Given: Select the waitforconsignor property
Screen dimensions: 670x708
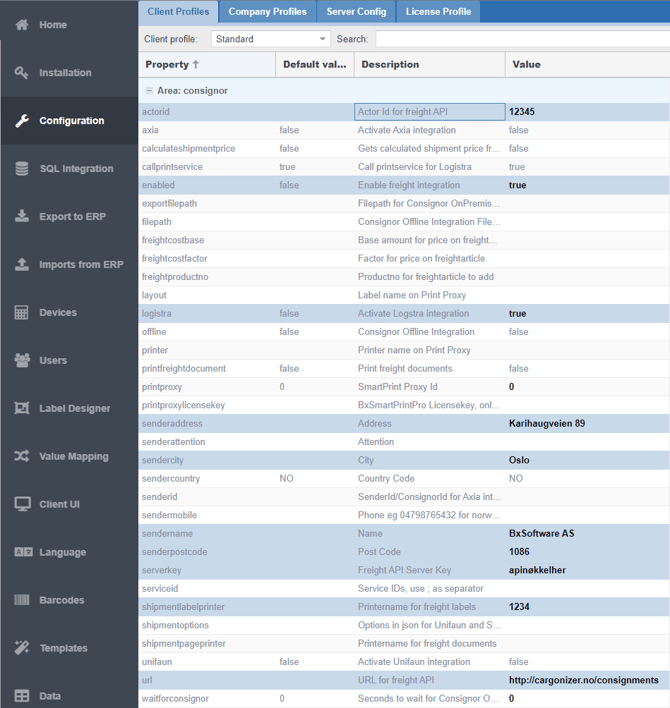Looking at the screenshot, I should pyautogui.click(x=175, y=699).
